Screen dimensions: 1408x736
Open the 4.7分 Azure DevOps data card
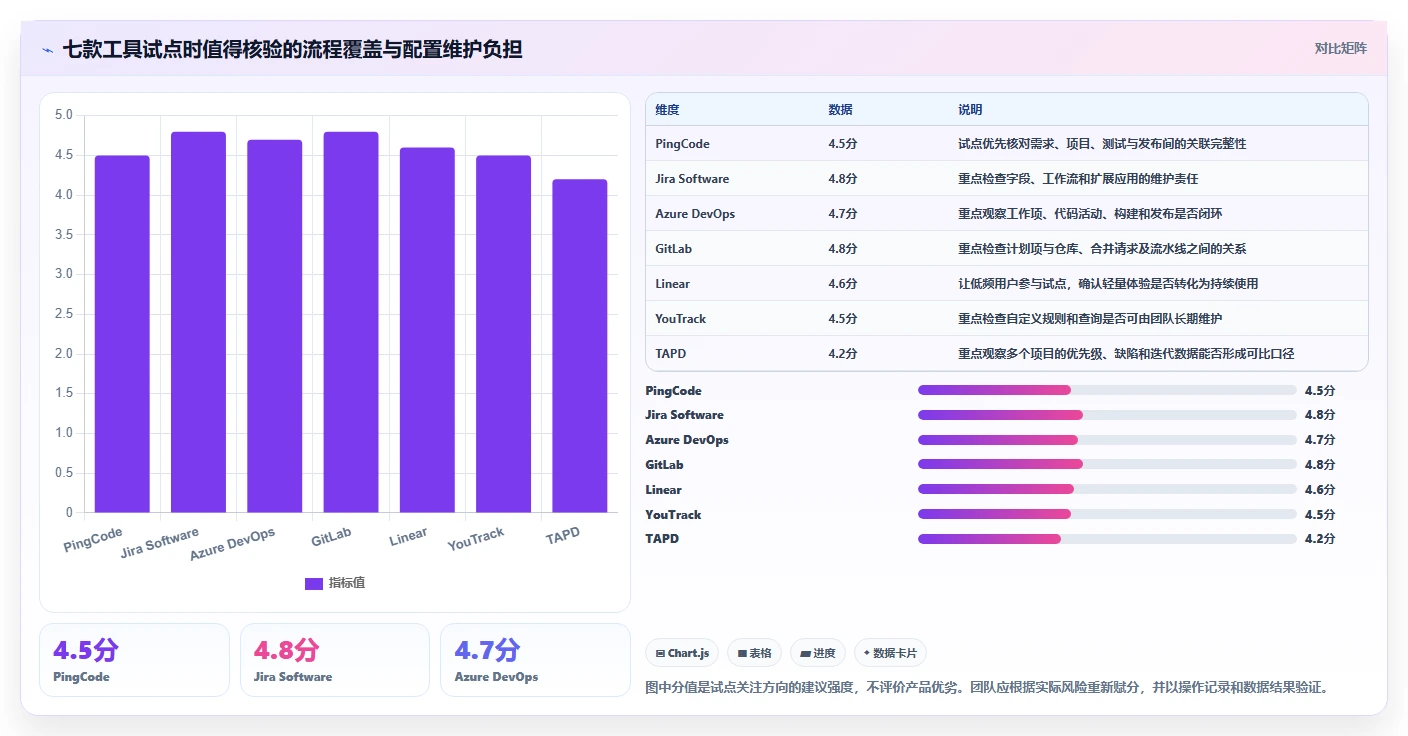click(x=535, y=660)
